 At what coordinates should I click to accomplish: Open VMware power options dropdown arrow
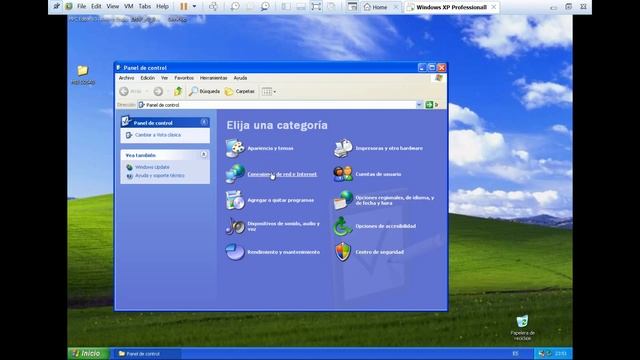(x=194, y=7)
